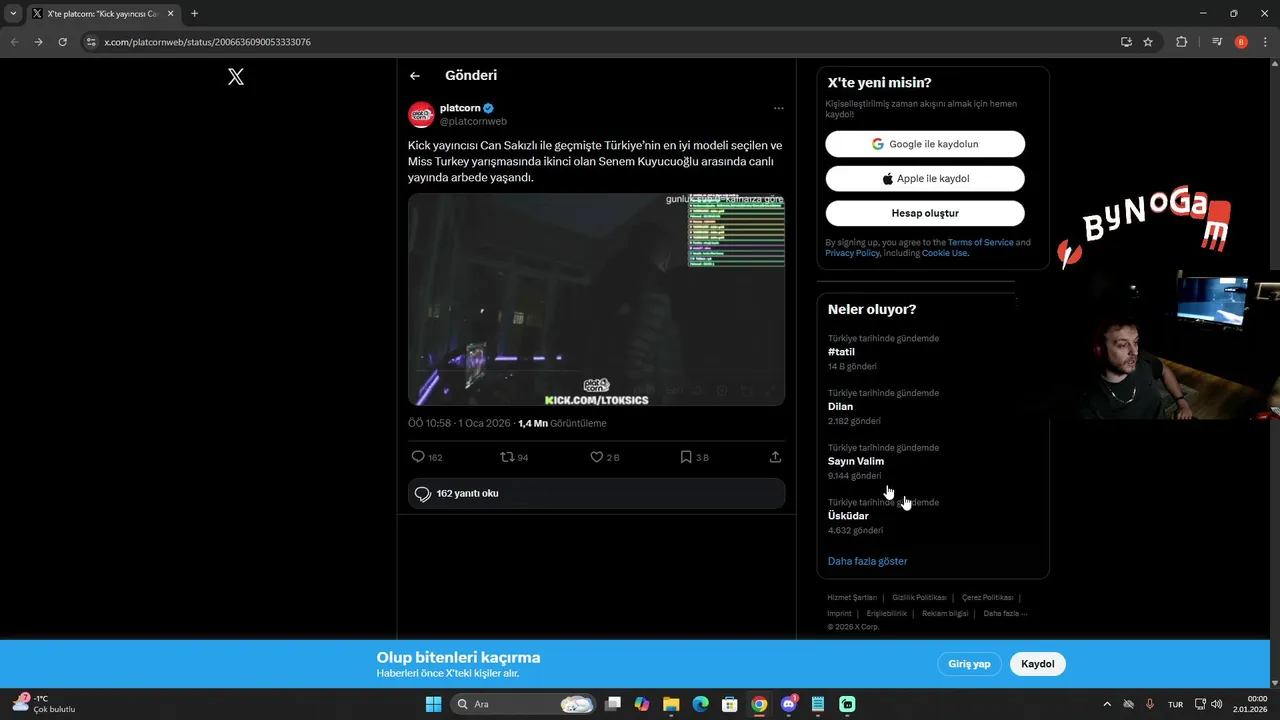The image size is (1280, 720).
Task: Click Apple ile kaydol button
Action: point(925,179)
